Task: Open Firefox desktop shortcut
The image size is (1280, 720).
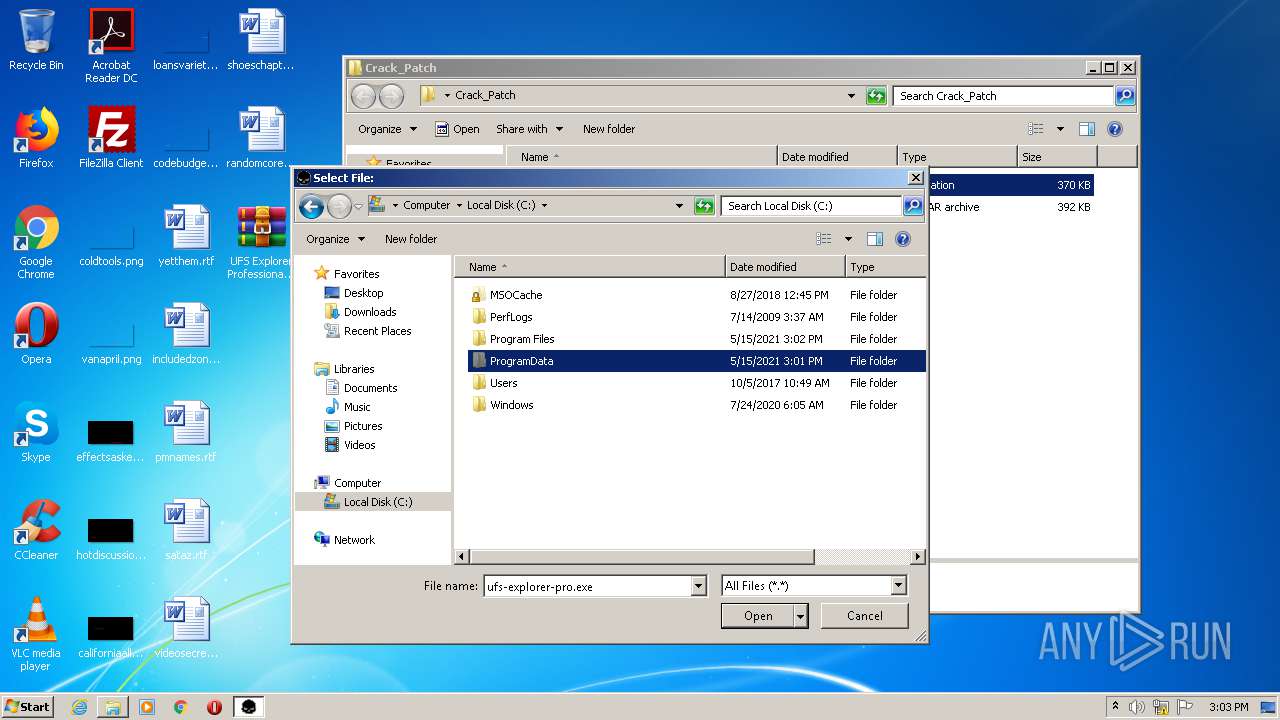Action: click(36, 138)
